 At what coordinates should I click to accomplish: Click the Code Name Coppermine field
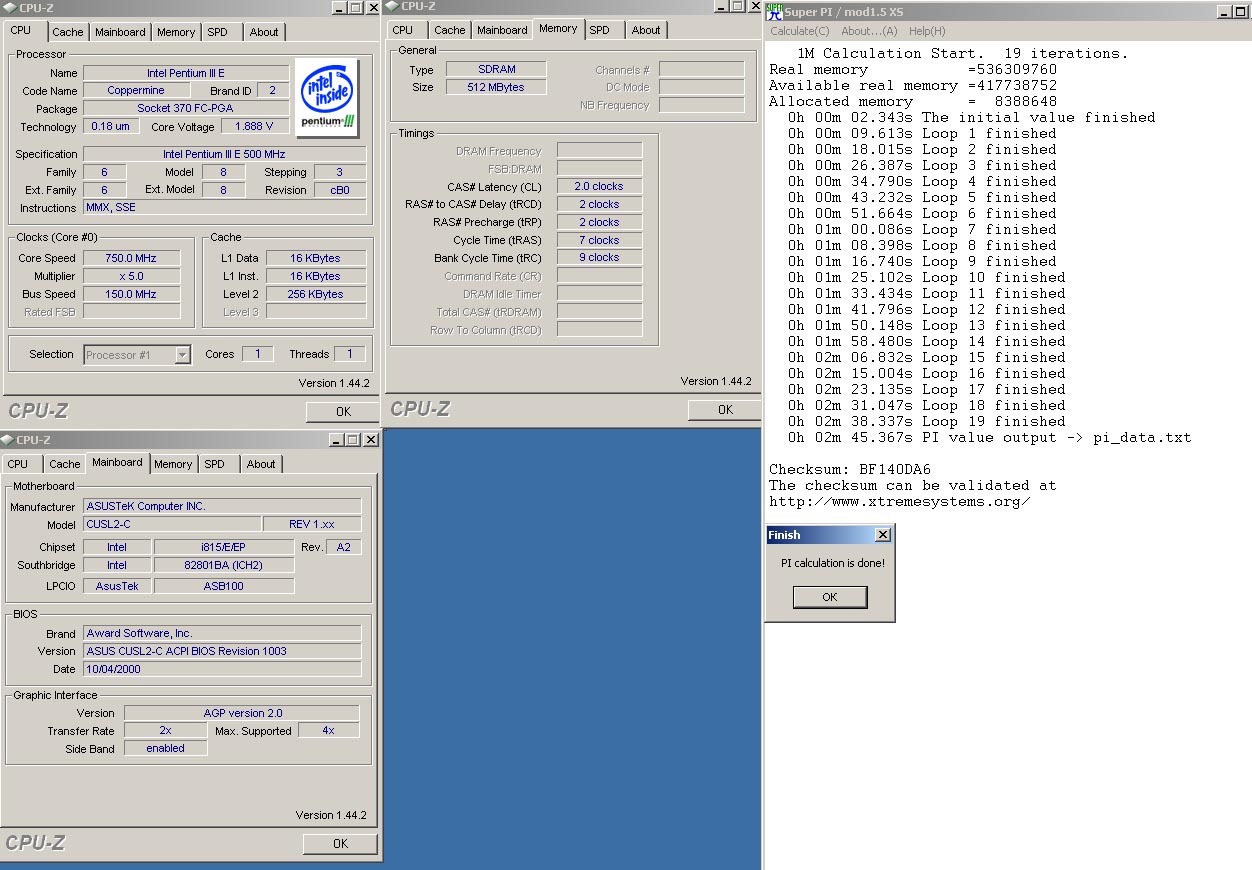point(136,90)
